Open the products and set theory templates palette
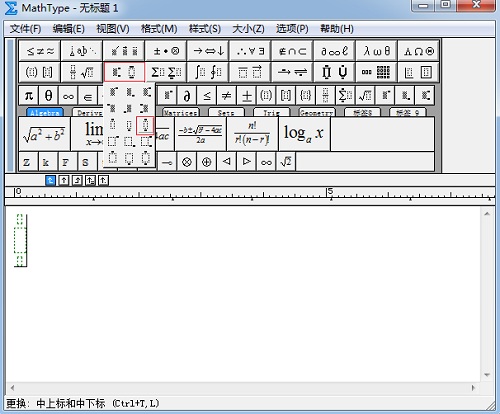Screen dimensions: 500x414 click(x=334, y=72)
